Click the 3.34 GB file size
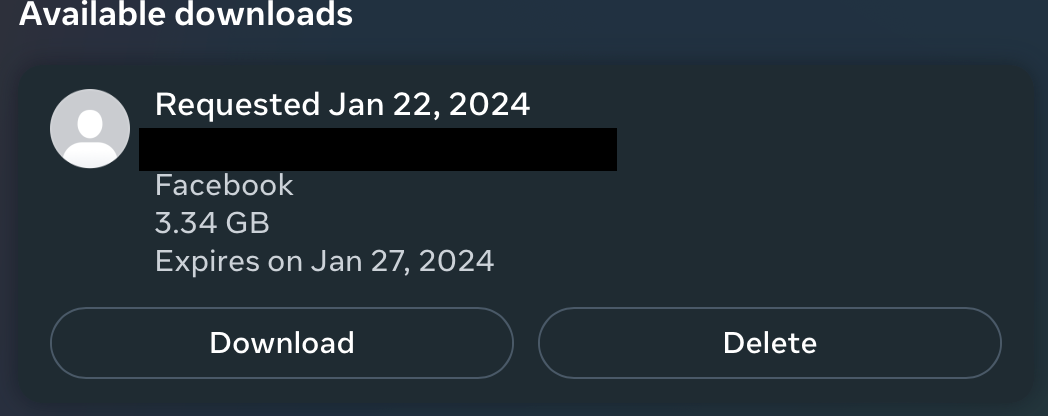This screenshot has height=416, width=1048. click(x=212, y=223)
